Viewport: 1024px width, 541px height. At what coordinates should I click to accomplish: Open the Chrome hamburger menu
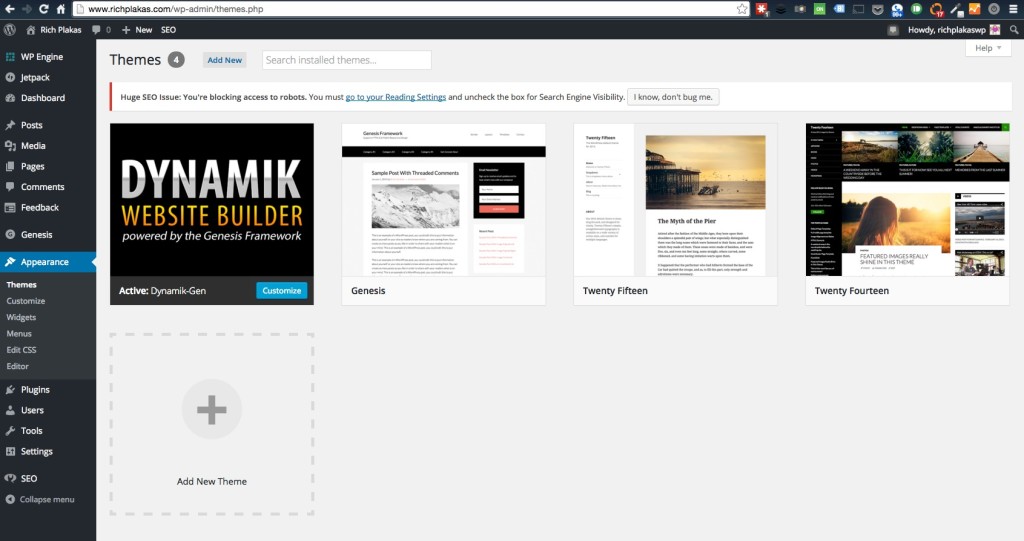pos(1014,8)
